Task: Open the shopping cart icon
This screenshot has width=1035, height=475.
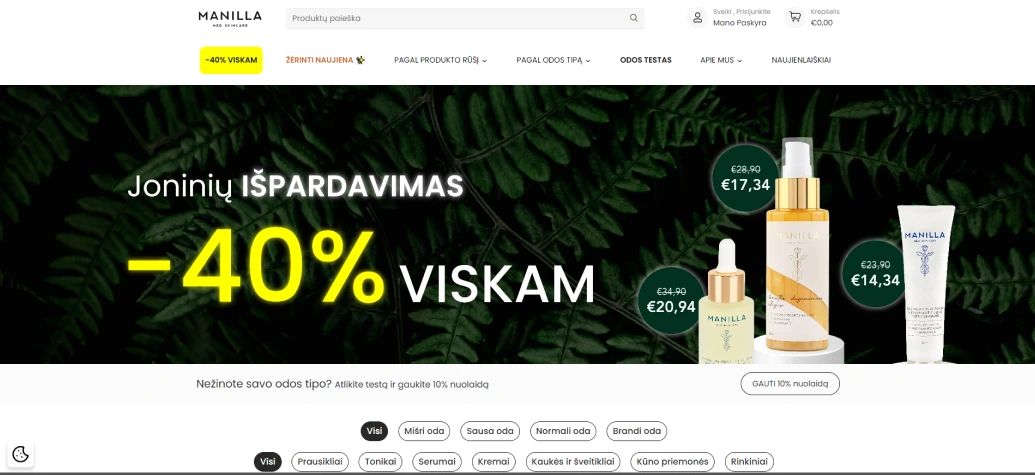Action: [795, 18]
